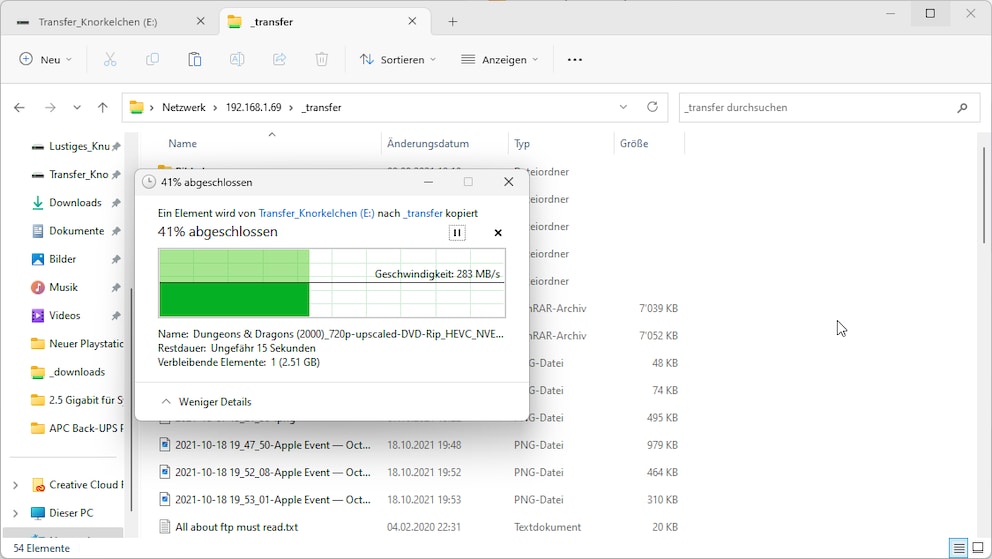Open the Neu dropdown menu
Image resolution: width=992 pixels, height=559 pixels.
(x=46, y=59)
